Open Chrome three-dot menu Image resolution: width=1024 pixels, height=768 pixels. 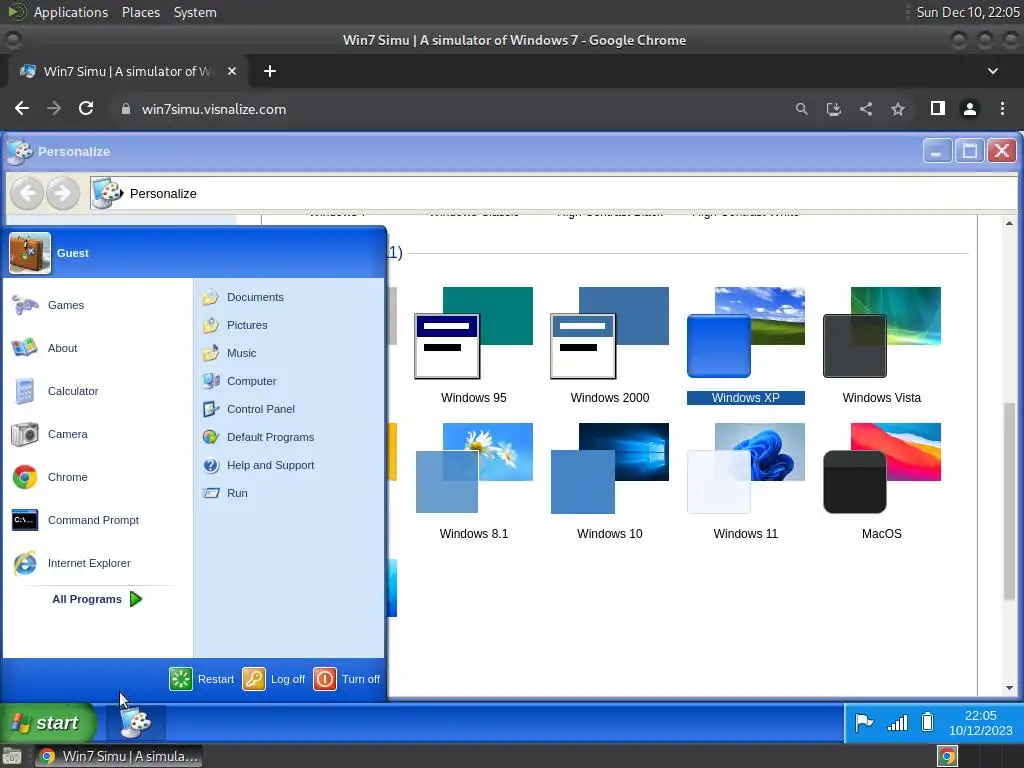coord(1002,108)
